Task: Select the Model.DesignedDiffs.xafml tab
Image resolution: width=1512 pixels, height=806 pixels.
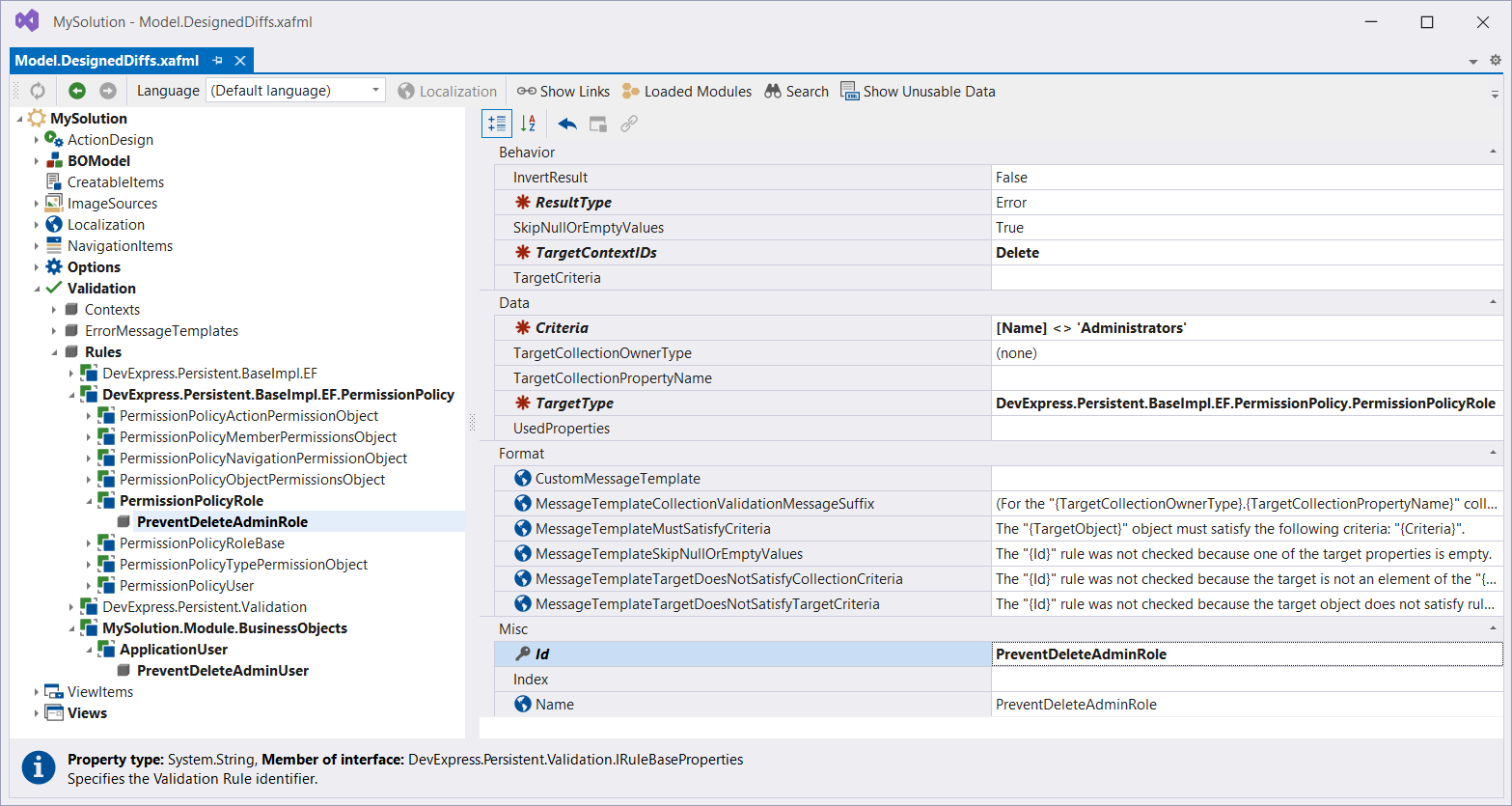Action: (x=107, y=60)
